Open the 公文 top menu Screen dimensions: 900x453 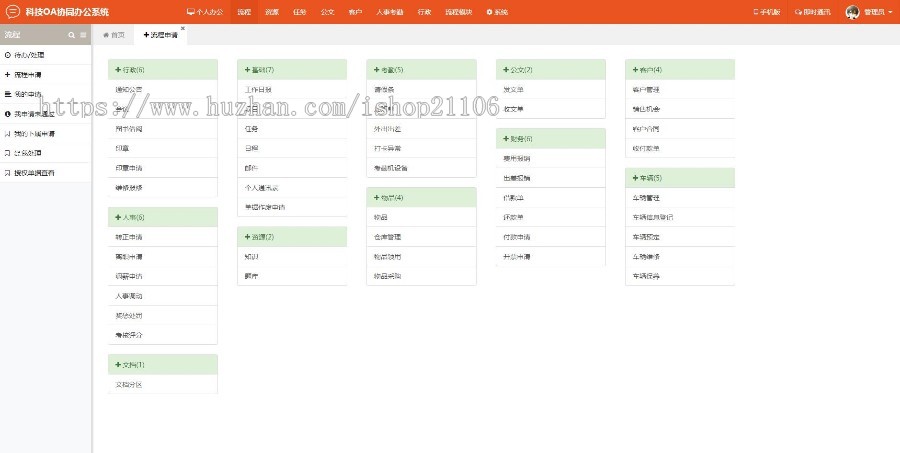point(327,11)
